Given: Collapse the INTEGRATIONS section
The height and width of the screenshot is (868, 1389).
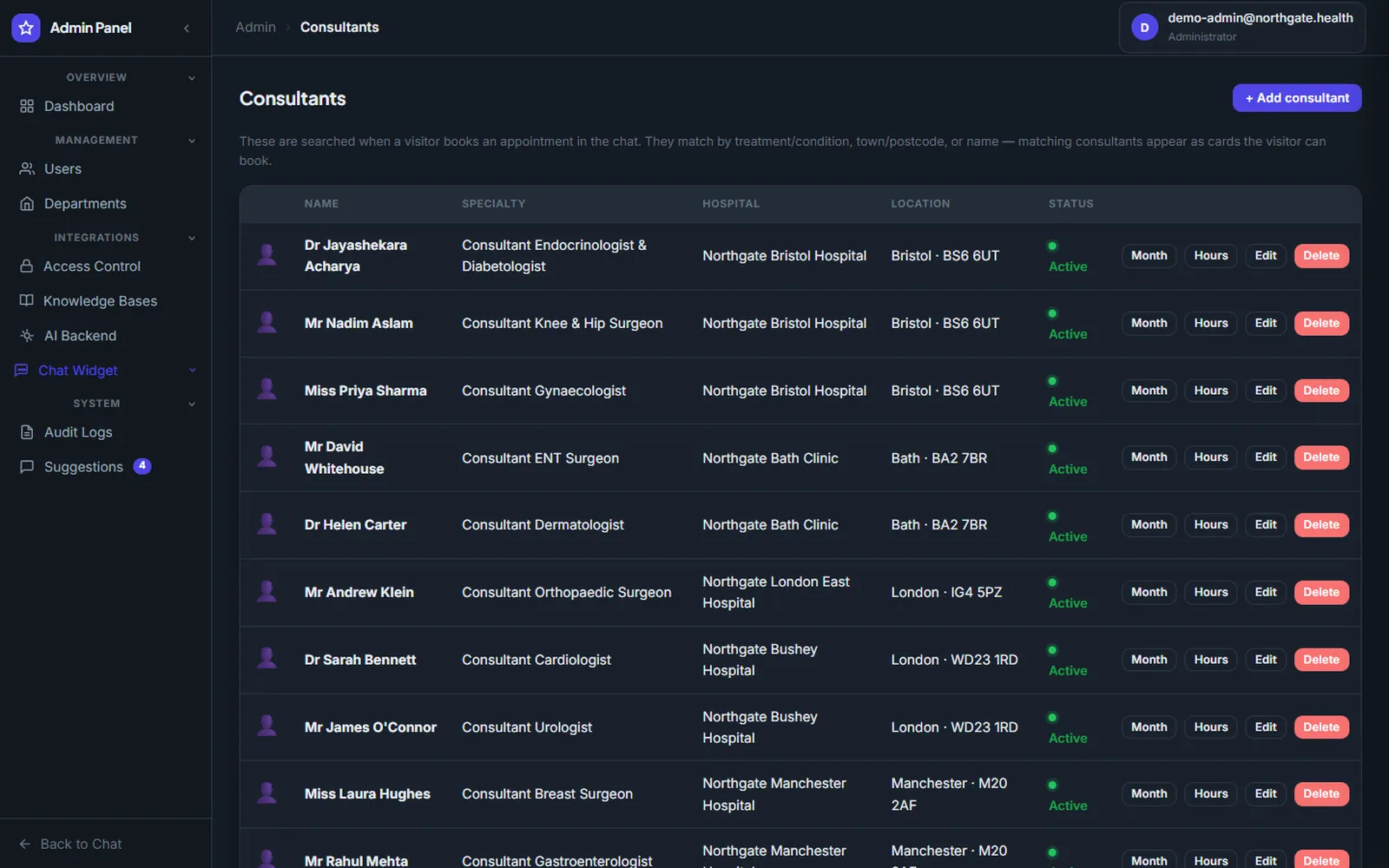Looking at the screenshot, I should tap(192, 238).
